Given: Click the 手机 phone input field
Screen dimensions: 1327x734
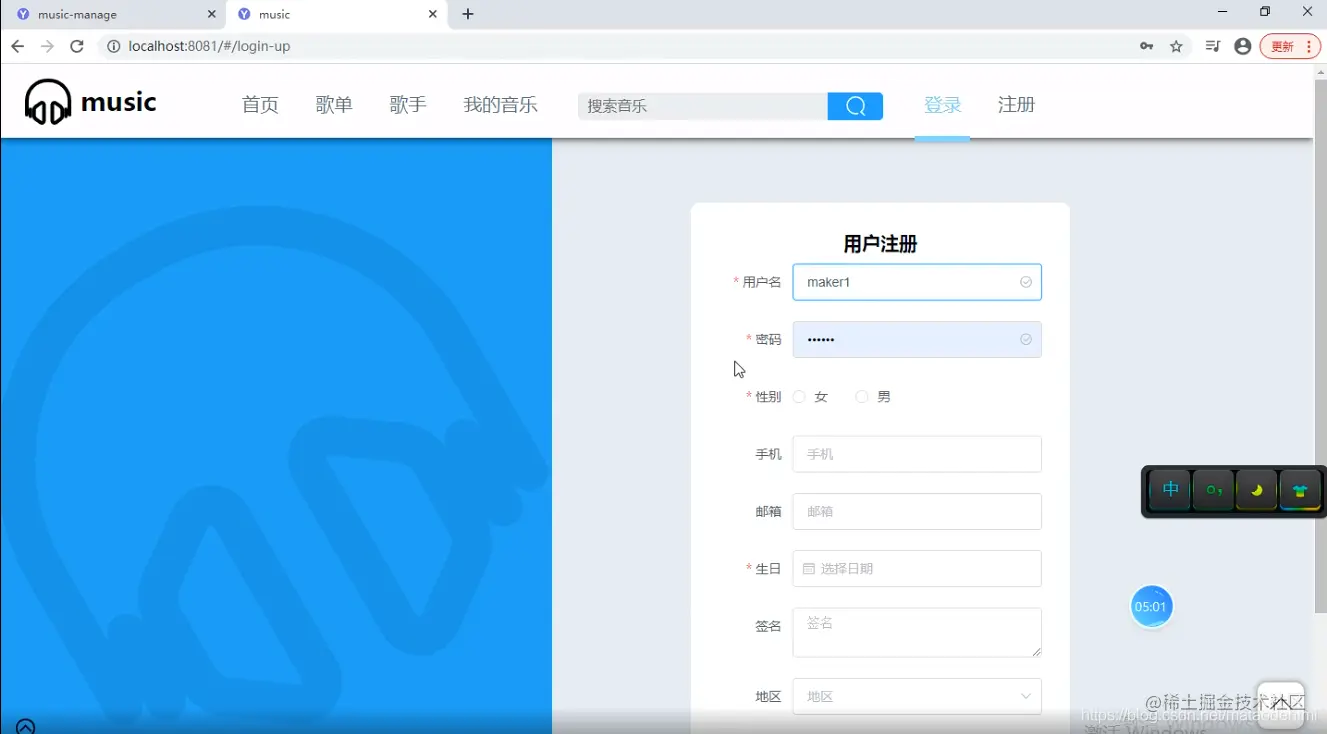Looking at the screenshot, I should pos(916,453).
